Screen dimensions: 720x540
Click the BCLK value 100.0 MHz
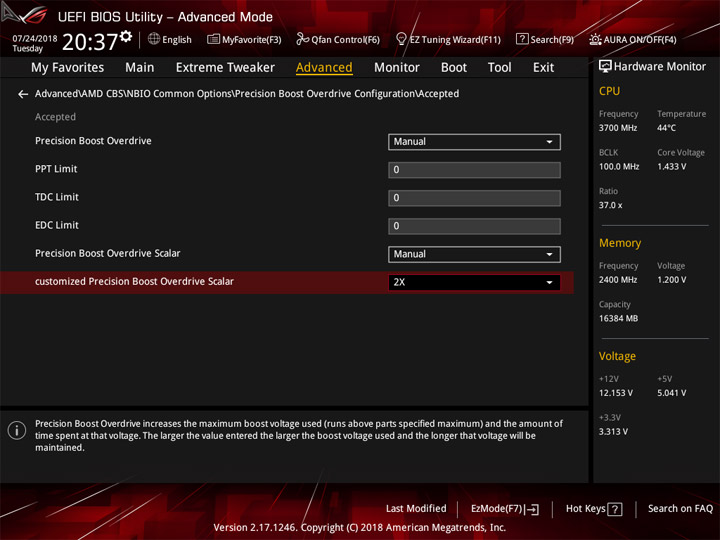(619, 167)
